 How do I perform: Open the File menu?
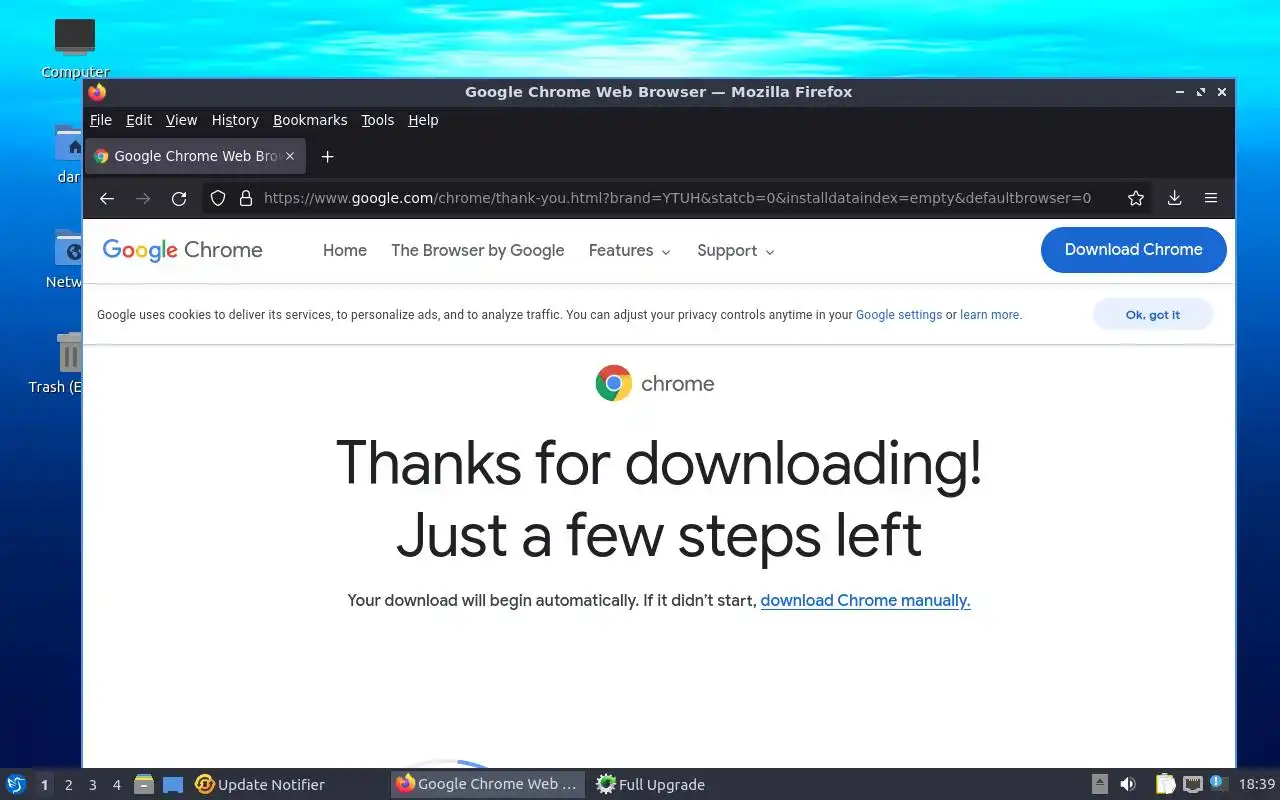click(101, 120)
